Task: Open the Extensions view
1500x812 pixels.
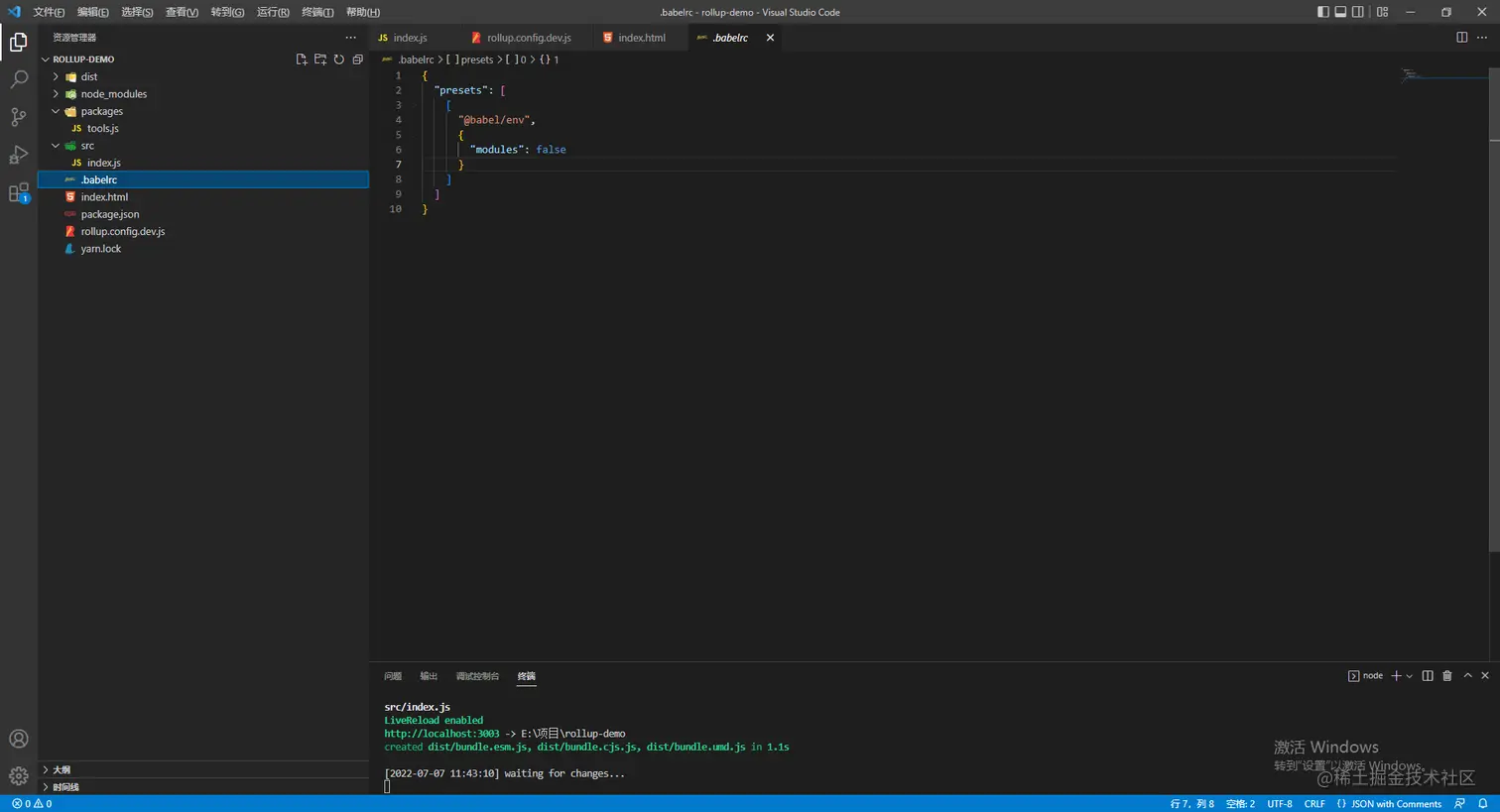Action: coord(18,192)
